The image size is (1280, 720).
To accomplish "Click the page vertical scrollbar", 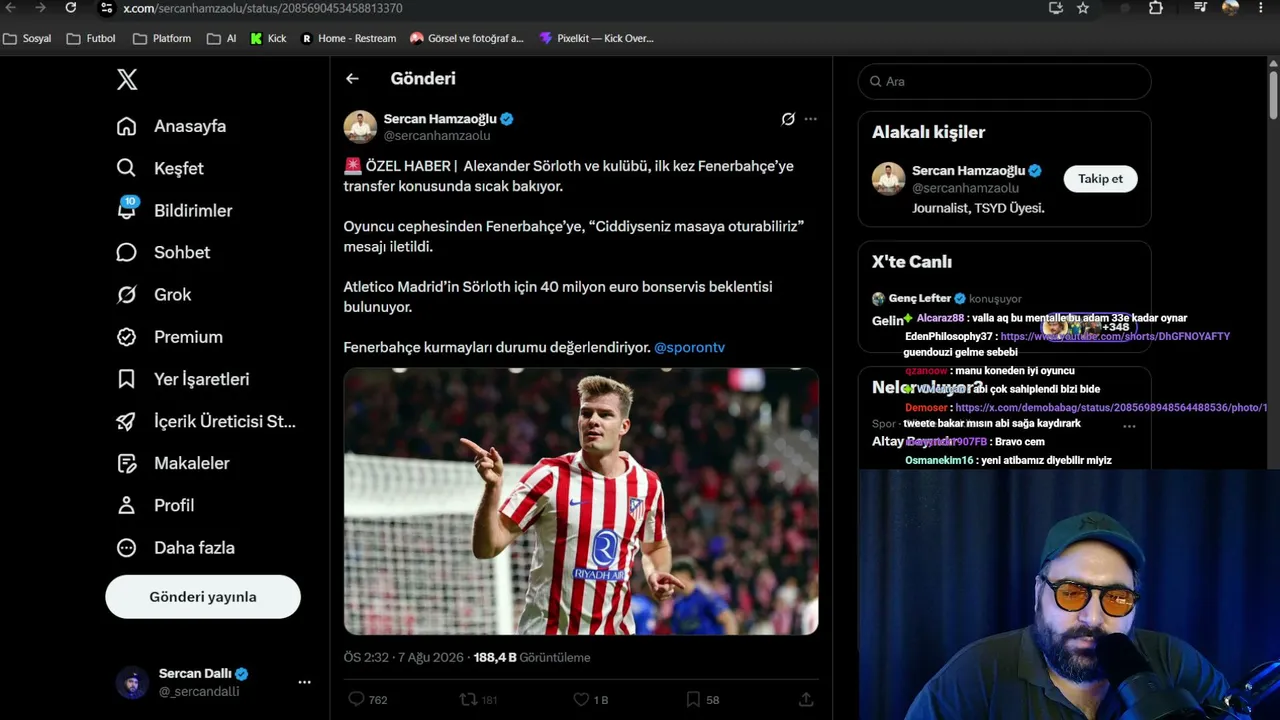I will (x=1273, y=95).
